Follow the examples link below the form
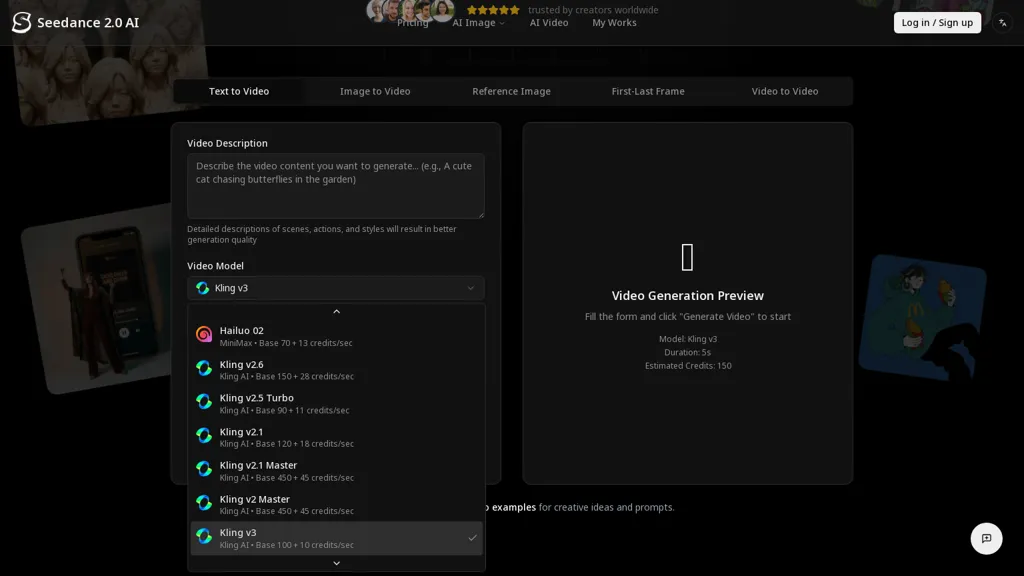This screenshot has height=576, width=1024. (x=513, y=507)
